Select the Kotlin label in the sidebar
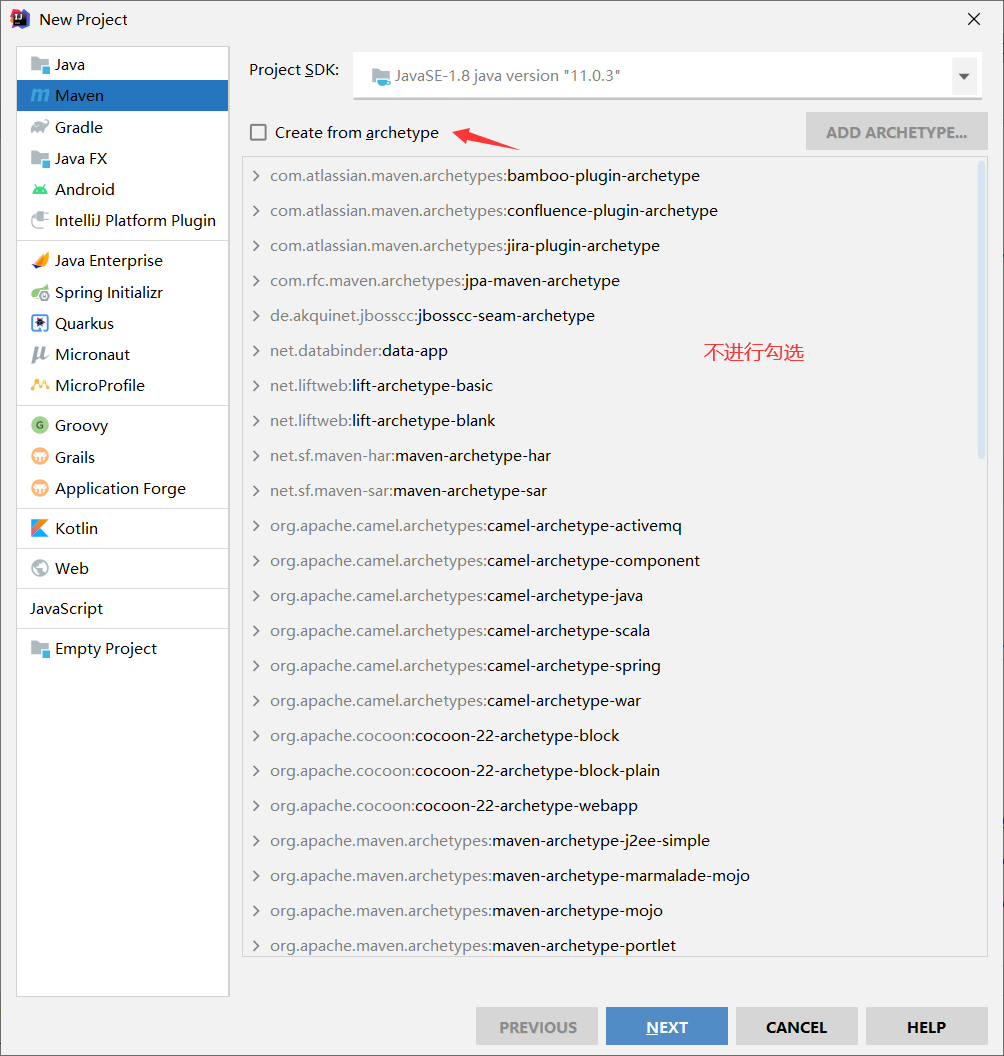Screen dimensions: 1004x1056 [x=77, y=528]
